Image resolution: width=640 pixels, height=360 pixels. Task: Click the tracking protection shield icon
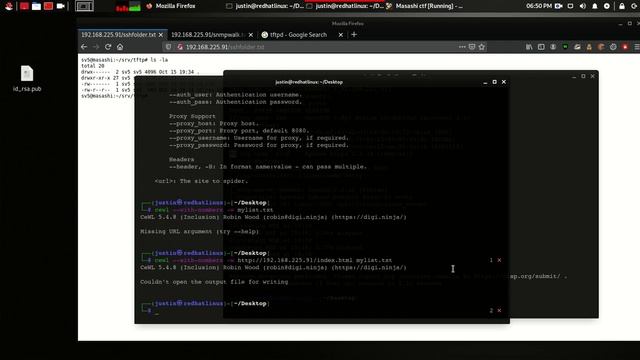(x=168, y=47)
